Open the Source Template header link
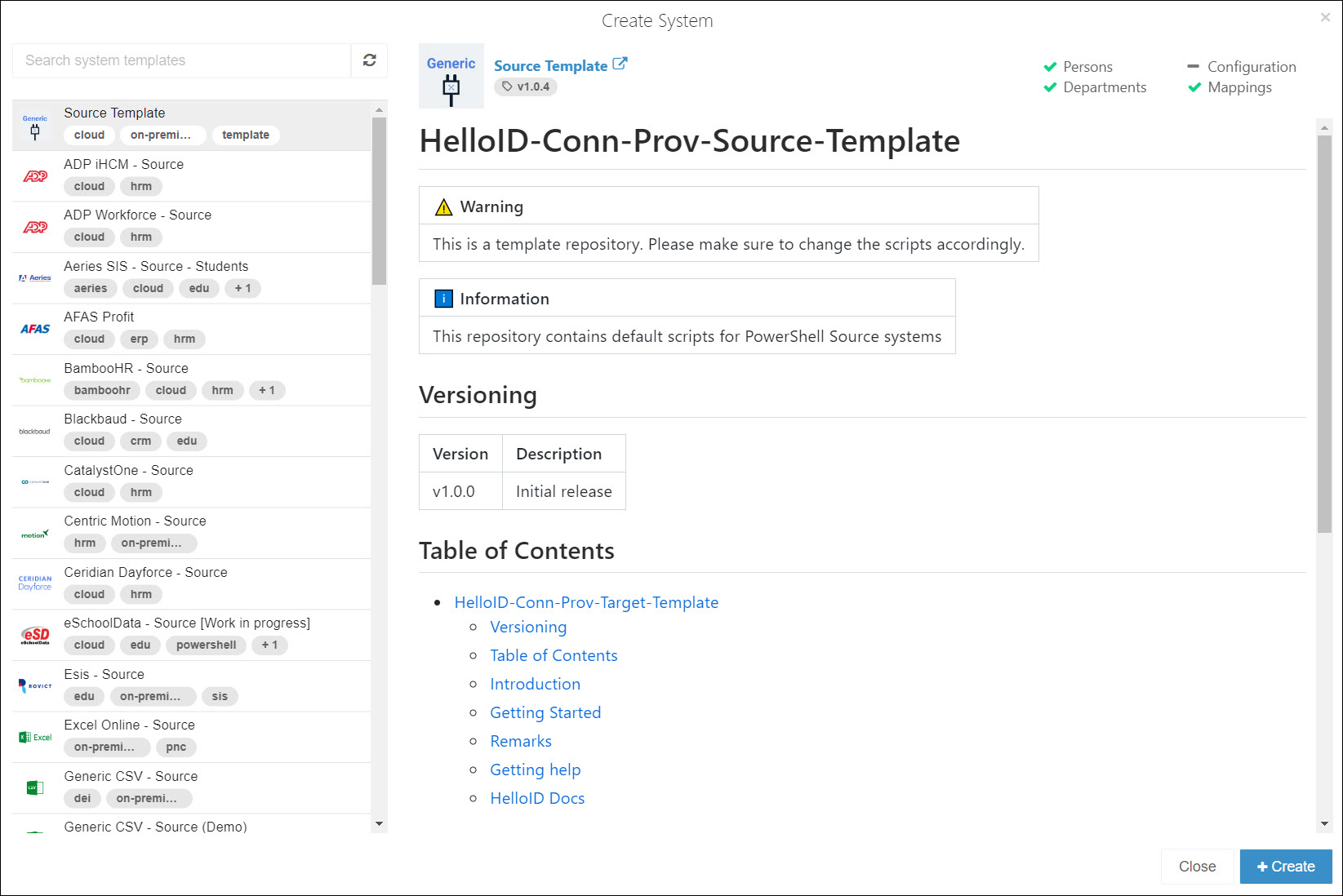1343x896 pixels. (x=551, y=66)
